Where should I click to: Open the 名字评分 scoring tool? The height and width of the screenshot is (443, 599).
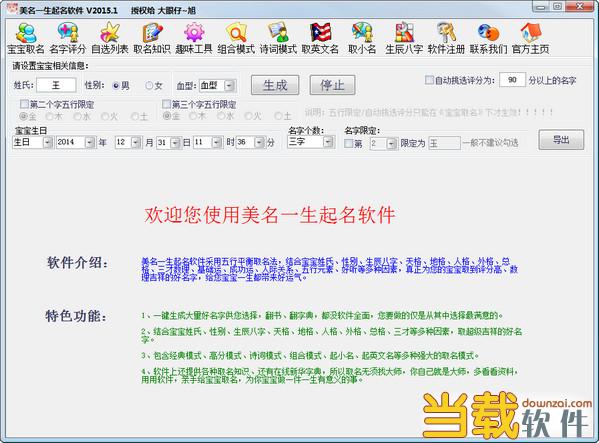click(x=68, y=38)
